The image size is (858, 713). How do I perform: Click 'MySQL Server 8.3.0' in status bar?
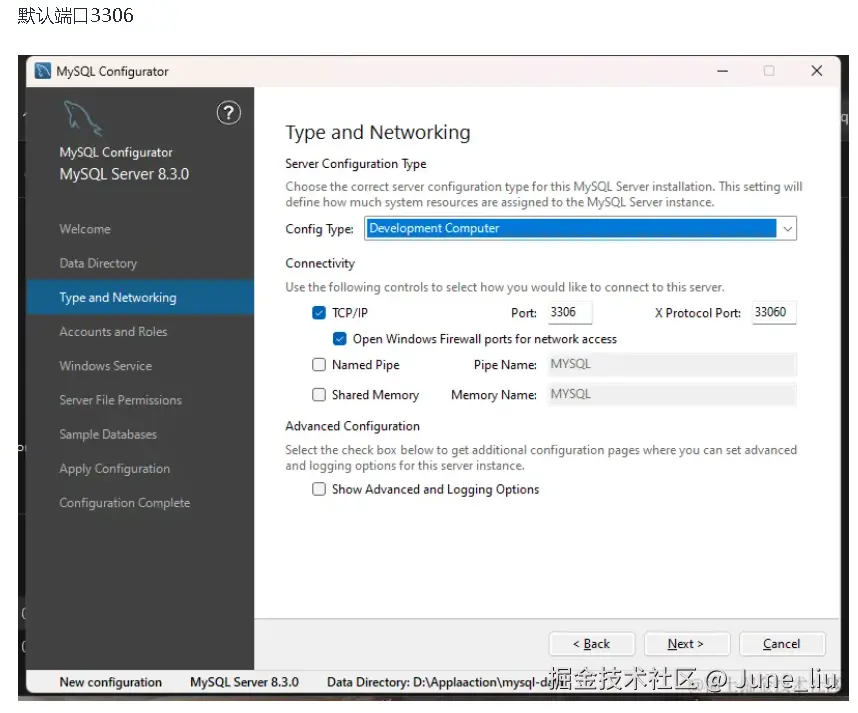244,682
